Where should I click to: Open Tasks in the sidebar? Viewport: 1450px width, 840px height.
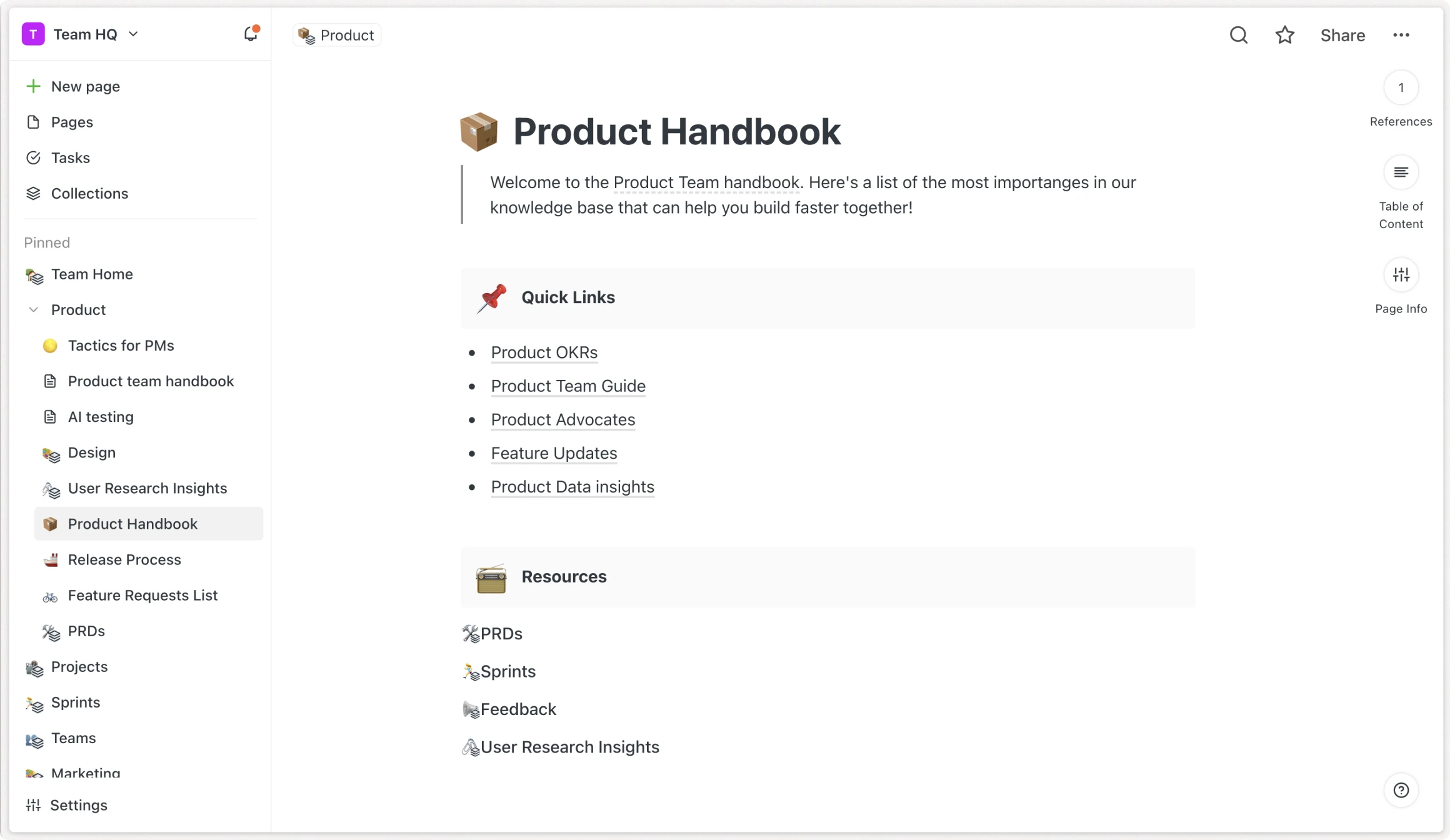pyautogui.click(x=70, y=158)
